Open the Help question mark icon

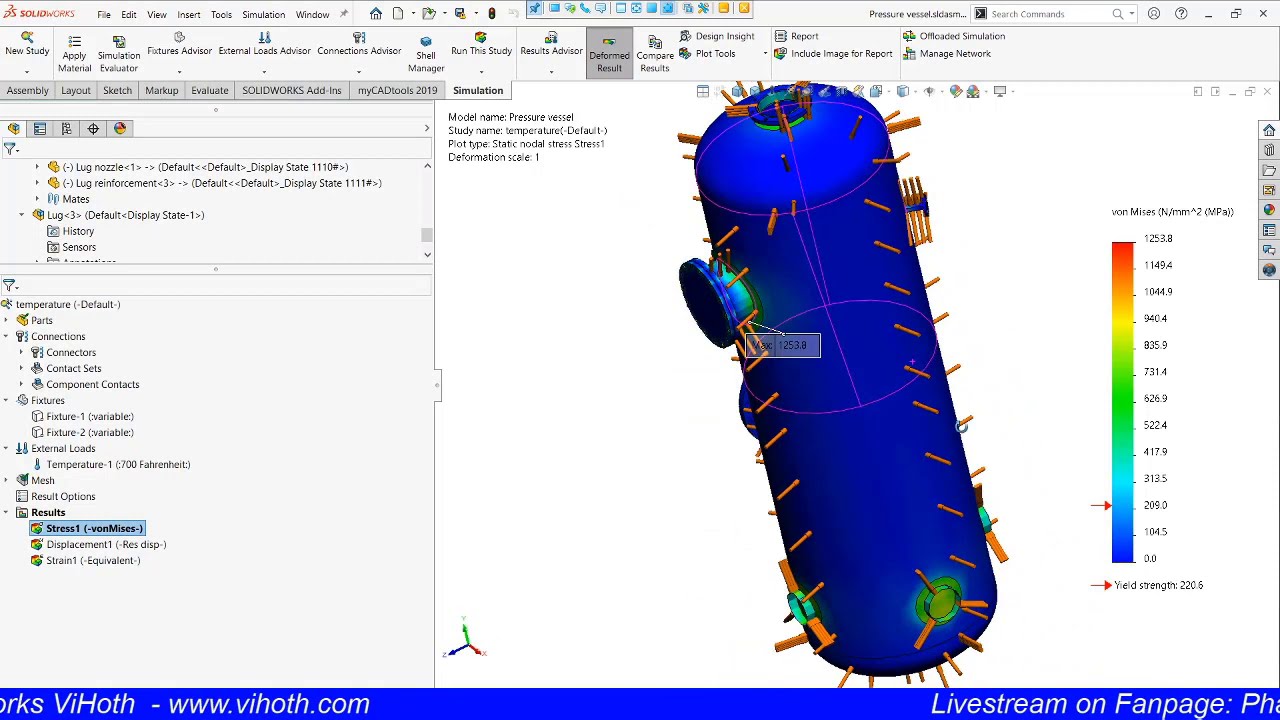[x=1181, y=14]
